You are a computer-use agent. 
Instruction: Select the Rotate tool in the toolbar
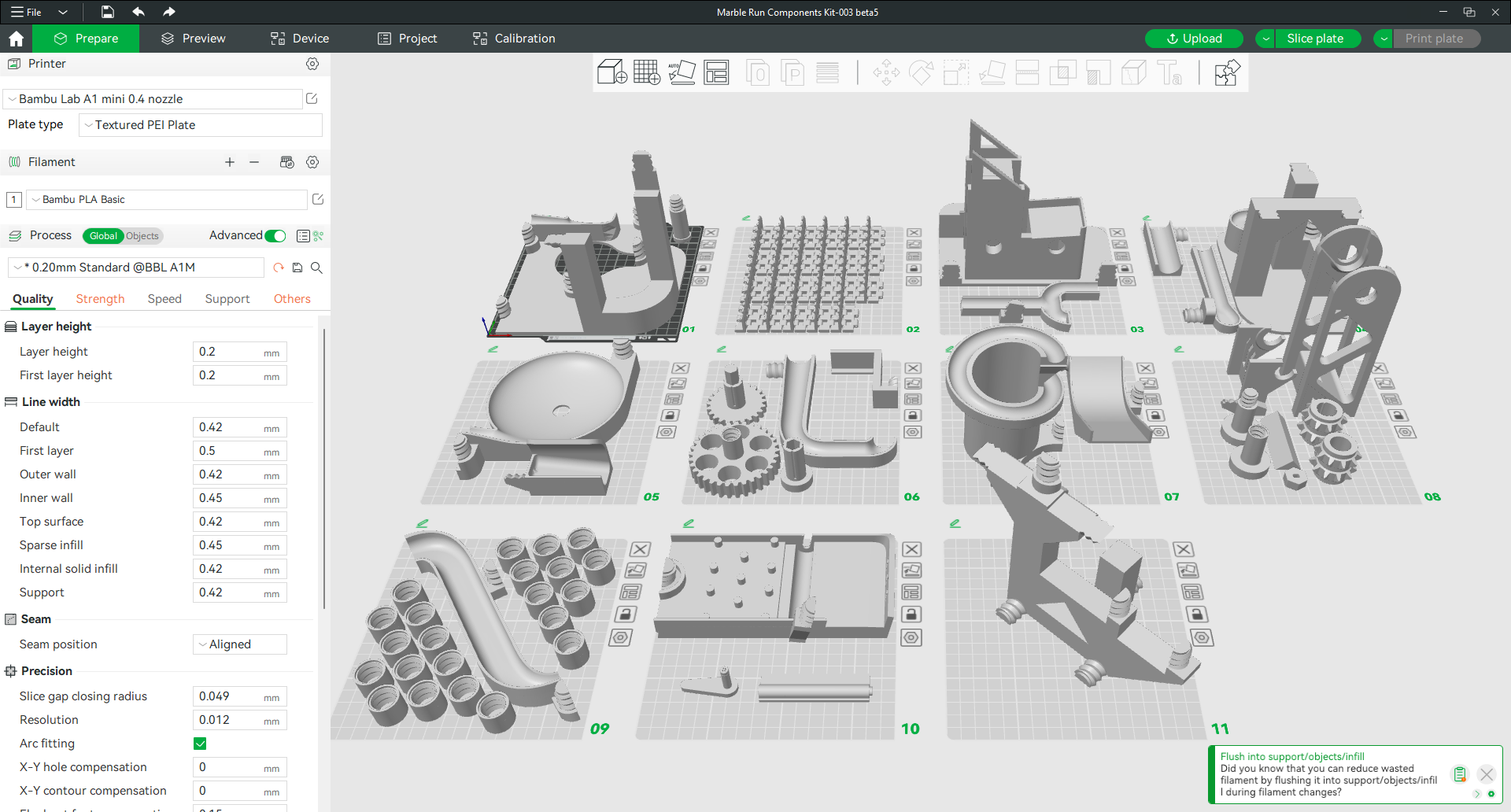(921, 72)
